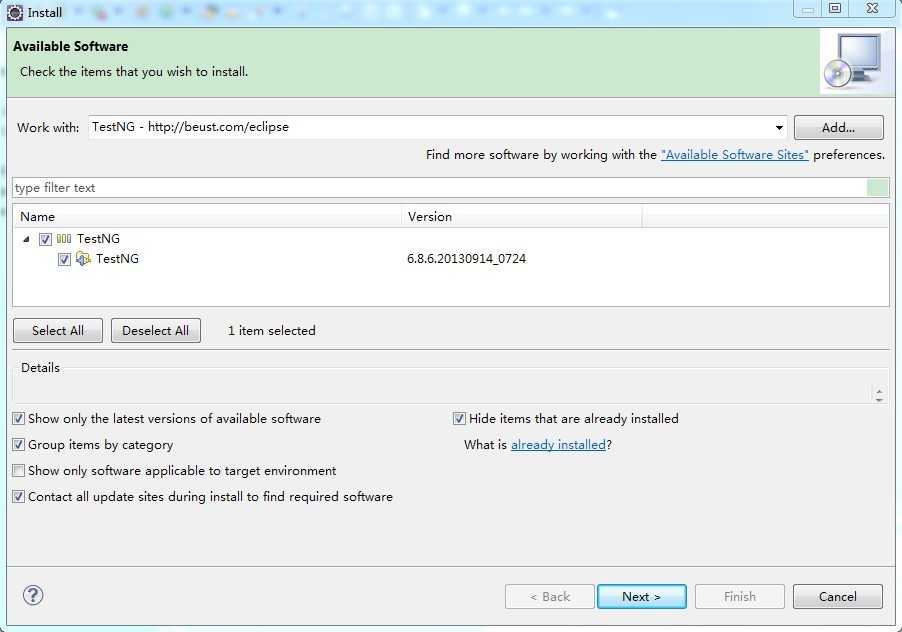This screenshot has width=902, height=632.
Task: Sort by the Version column header
Action: point(522,217)
